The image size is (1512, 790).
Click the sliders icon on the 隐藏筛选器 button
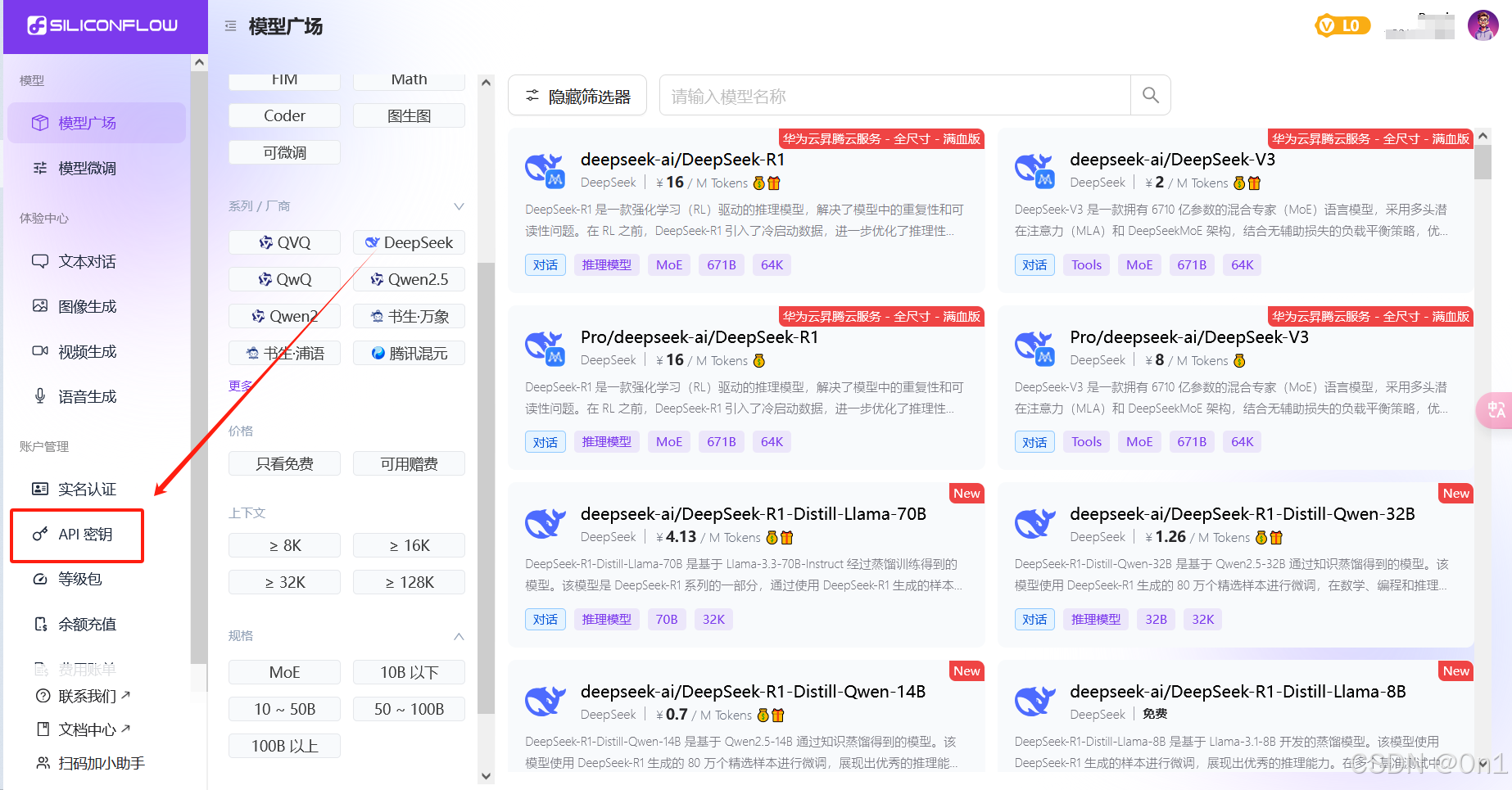[532, 96]
